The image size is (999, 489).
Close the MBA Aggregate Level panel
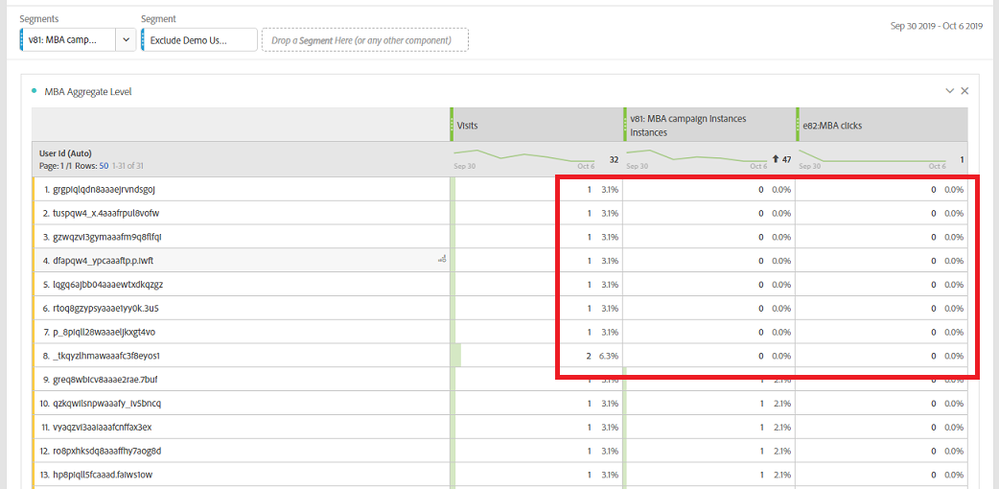point(965,91)
